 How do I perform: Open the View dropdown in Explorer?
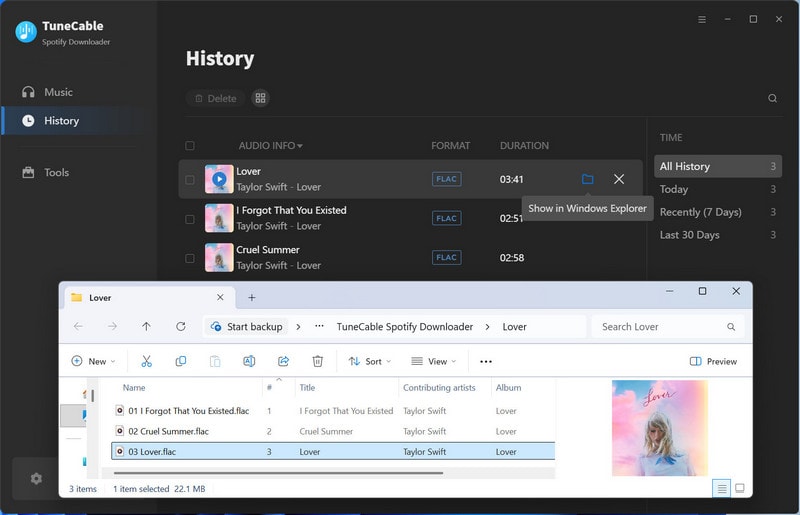point(434,361)
